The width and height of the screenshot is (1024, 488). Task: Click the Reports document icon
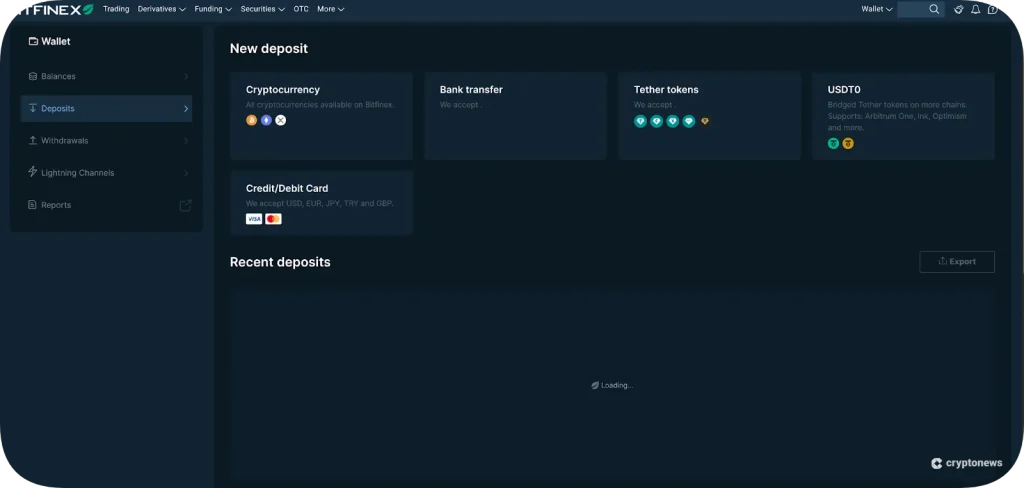(x=33, y=204)
